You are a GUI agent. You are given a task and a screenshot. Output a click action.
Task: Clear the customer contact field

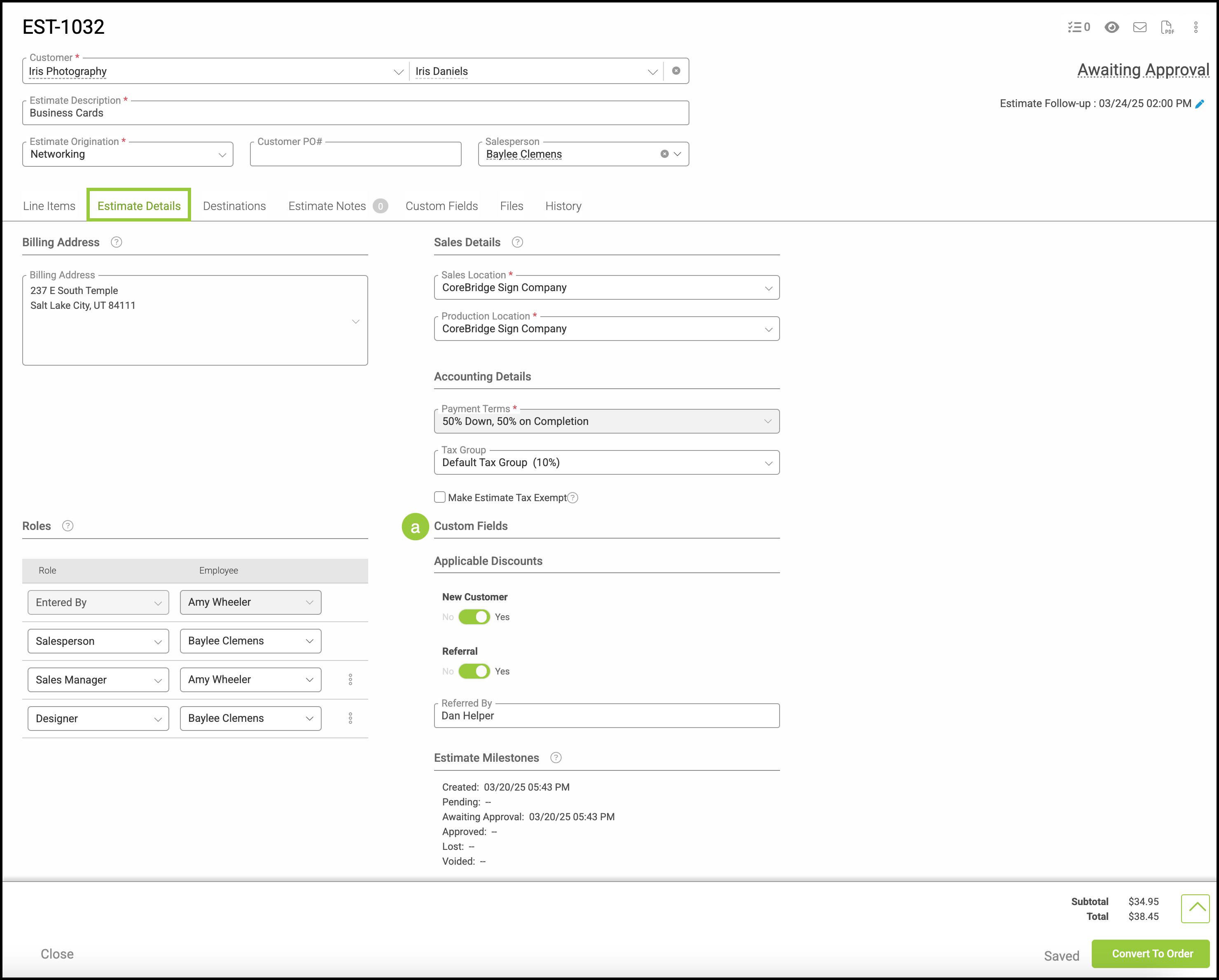[x=676, y=71]
